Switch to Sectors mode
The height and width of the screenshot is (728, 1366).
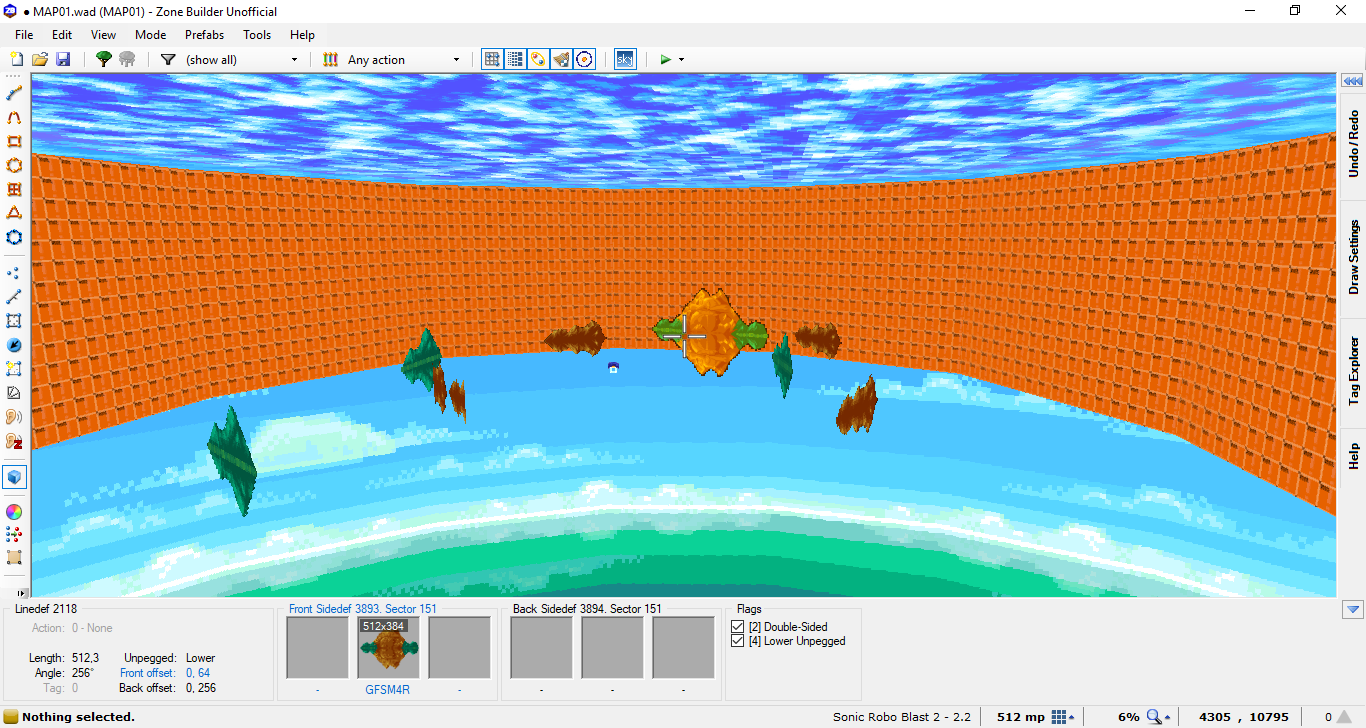pyautogui.click(x=14, y=321)
